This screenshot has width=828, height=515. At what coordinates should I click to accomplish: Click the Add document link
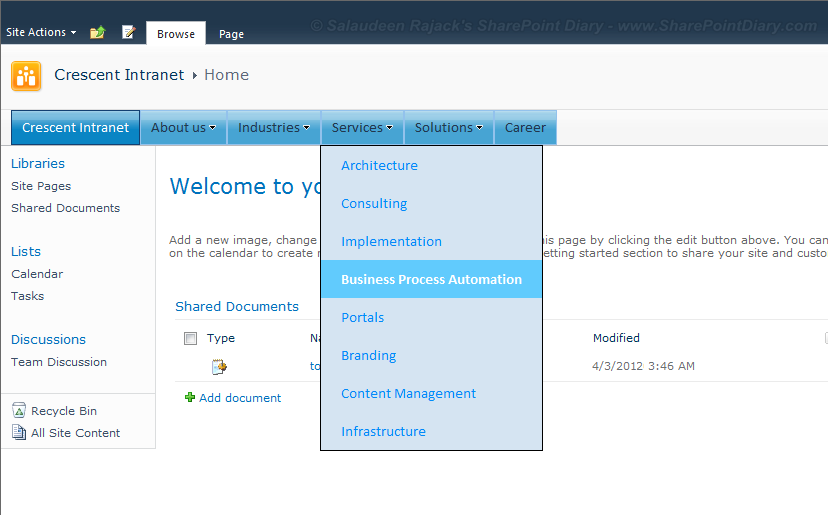[x=240, y=398]
